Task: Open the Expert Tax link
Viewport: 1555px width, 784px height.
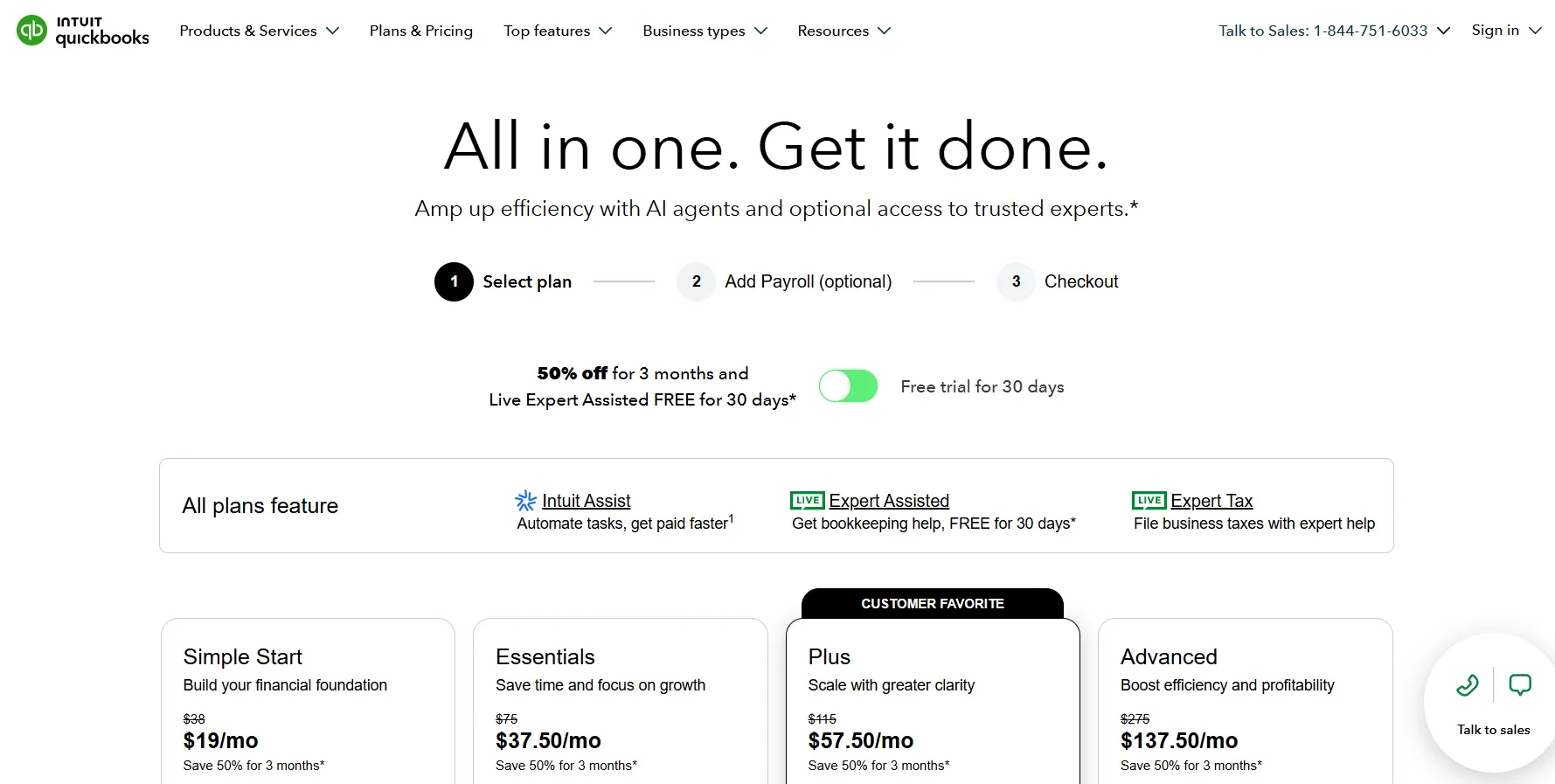Action: click(x=1213, y=500)
